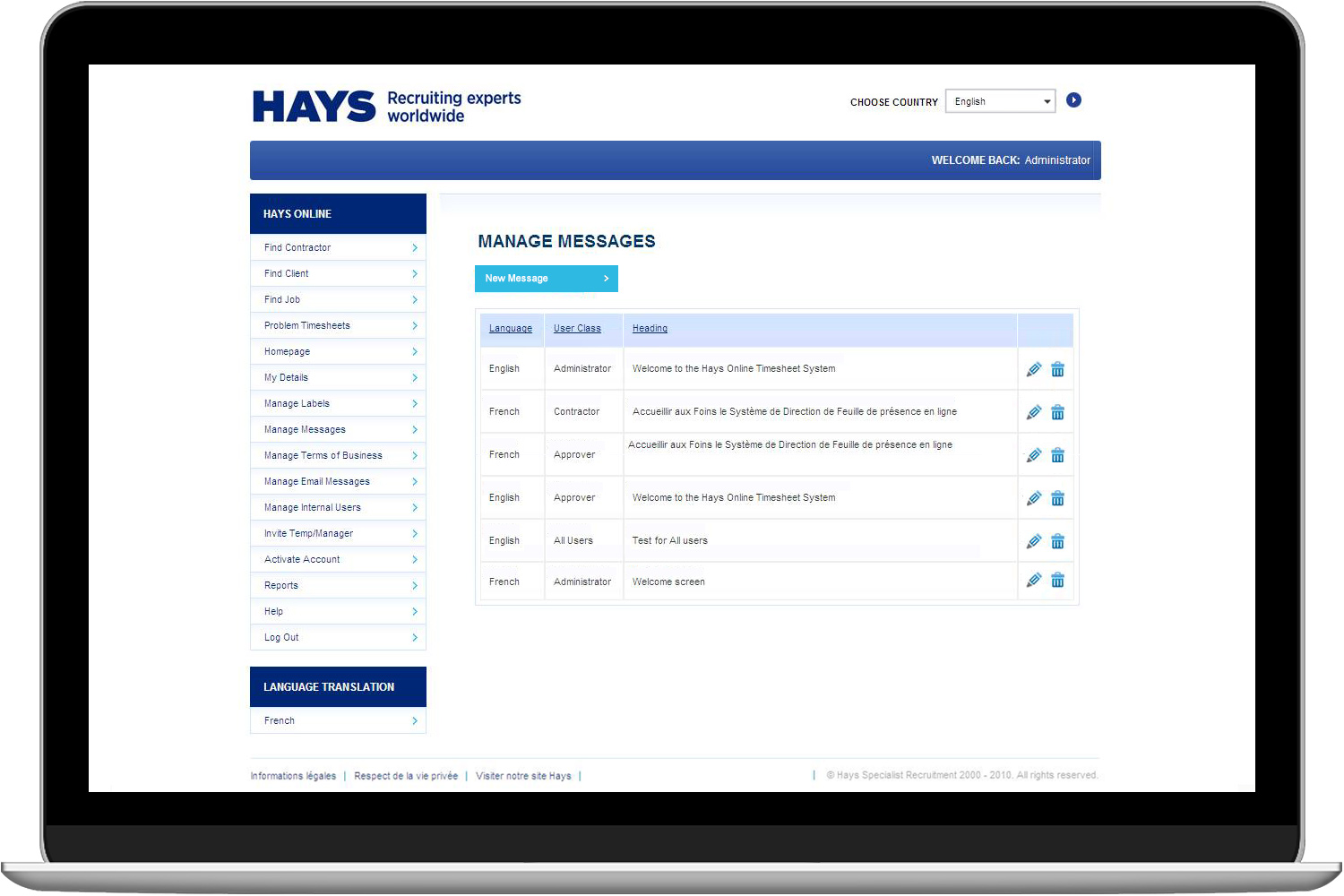
Task: Create a New Message
Action: (547, 279)
